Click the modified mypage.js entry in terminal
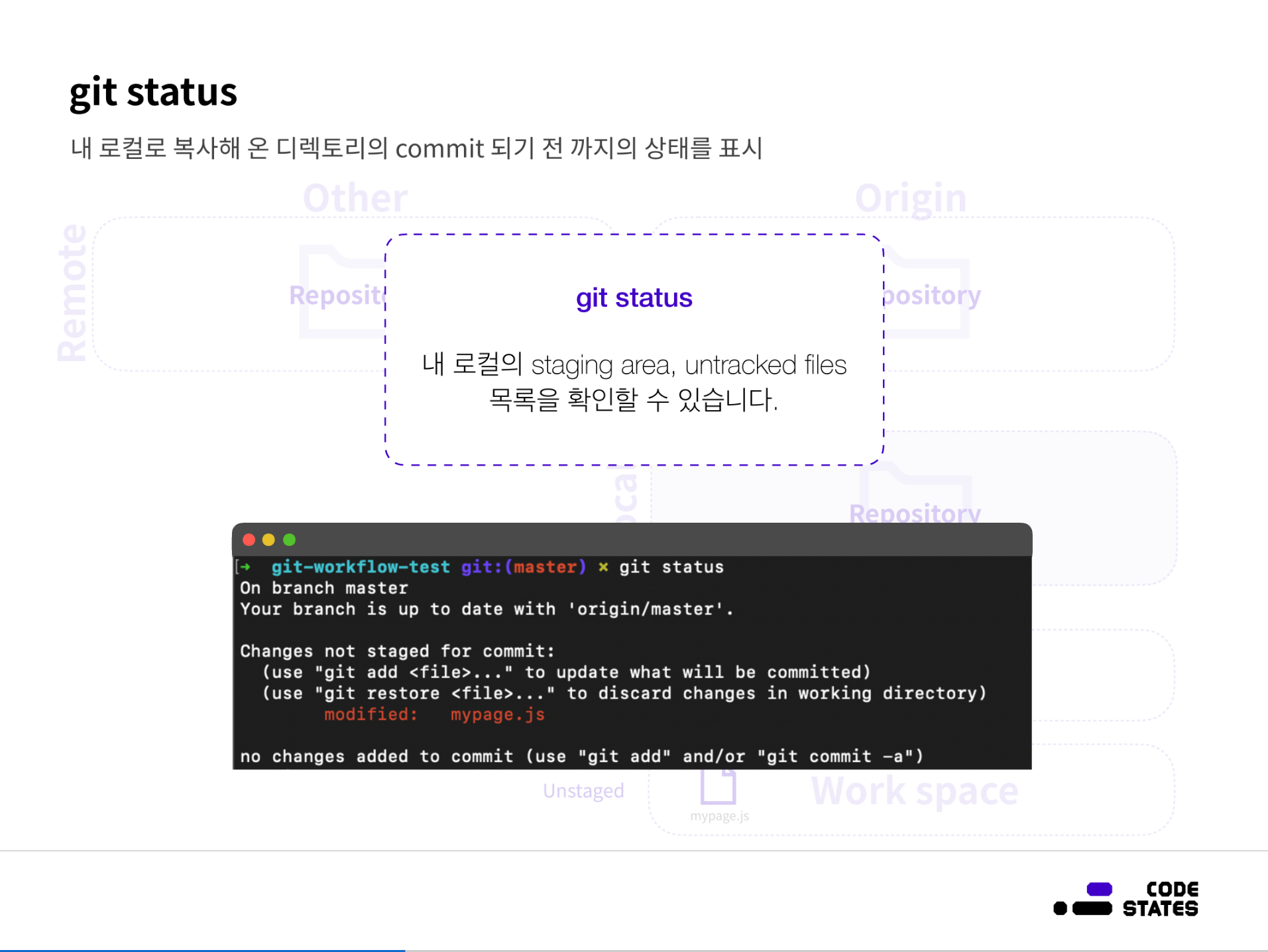The width and height of the screenshot is (1268, 952). pos(434,714)
